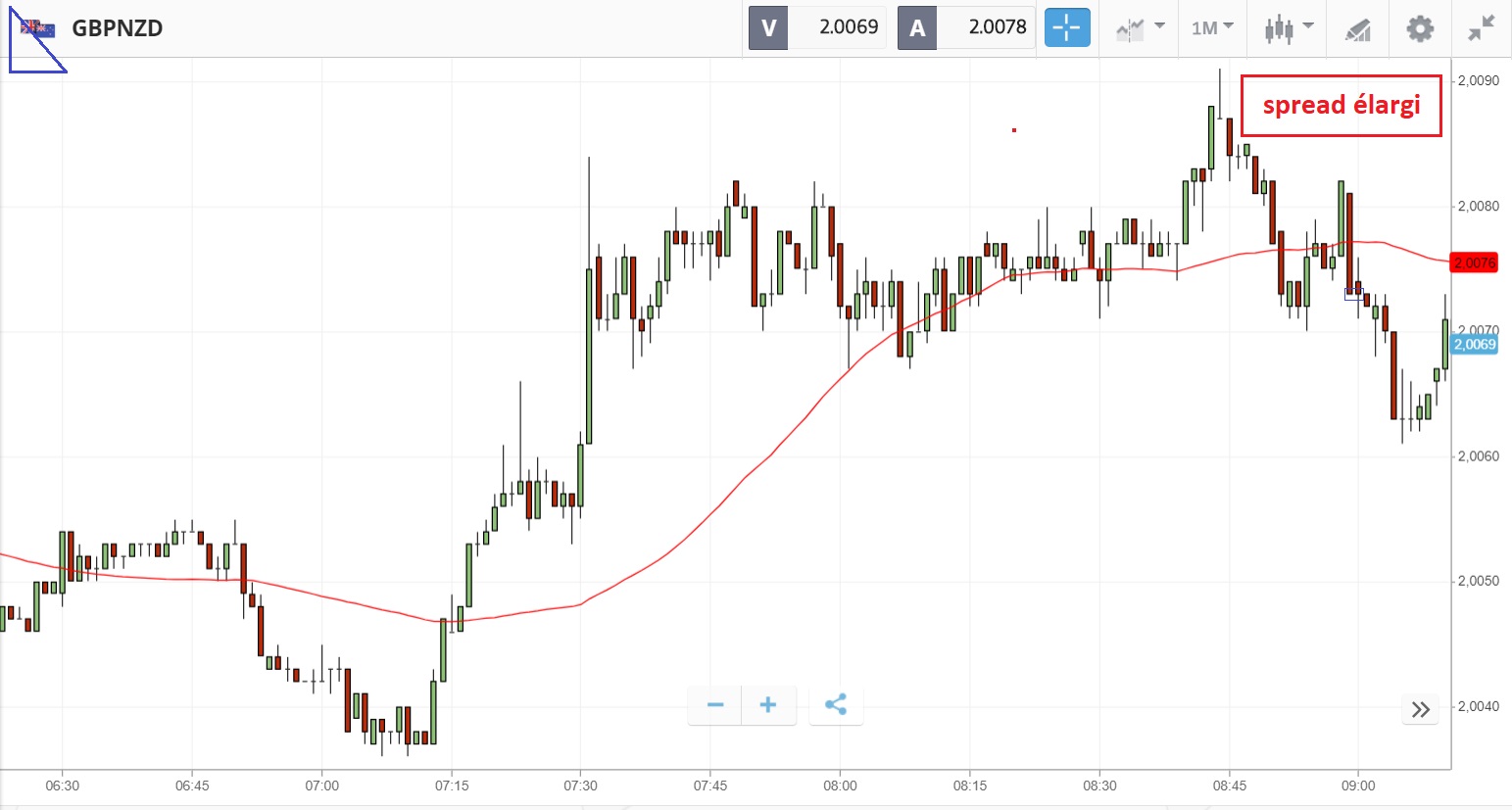
Task: Click the GBPNZD instrument name
Action: (118, 28)
